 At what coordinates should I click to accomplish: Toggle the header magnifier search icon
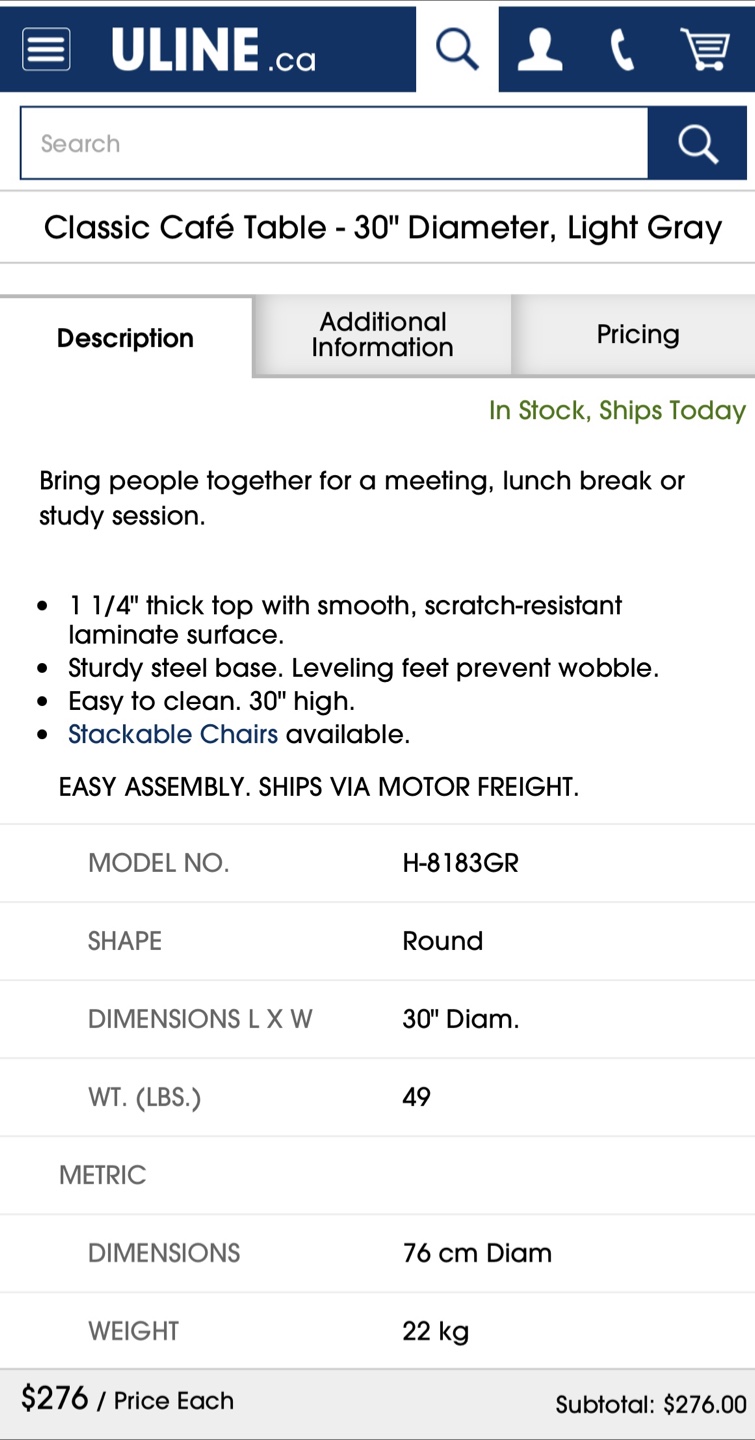(x=457, y=49)
